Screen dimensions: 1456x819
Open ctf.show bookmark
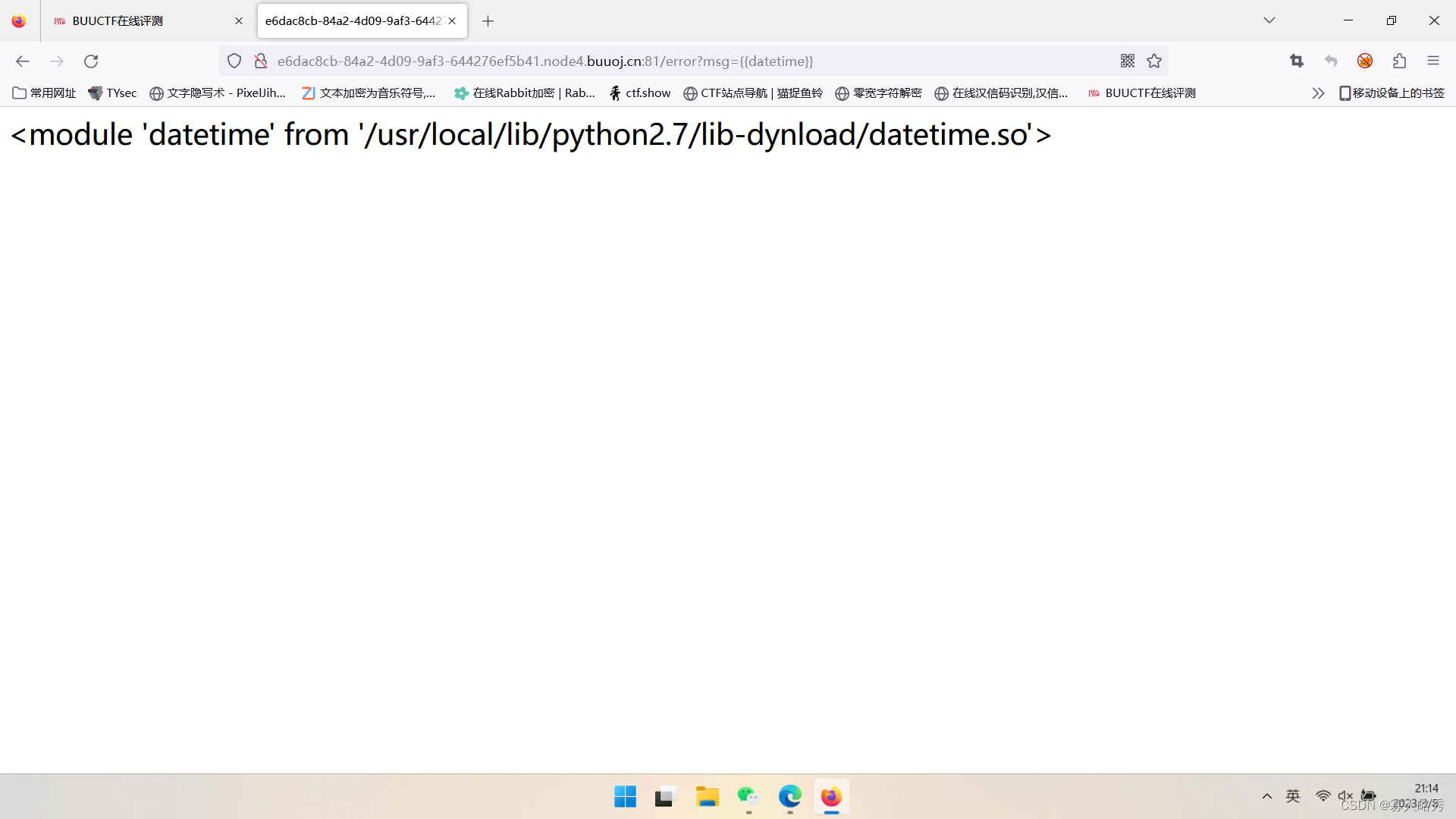coord(640,93)
